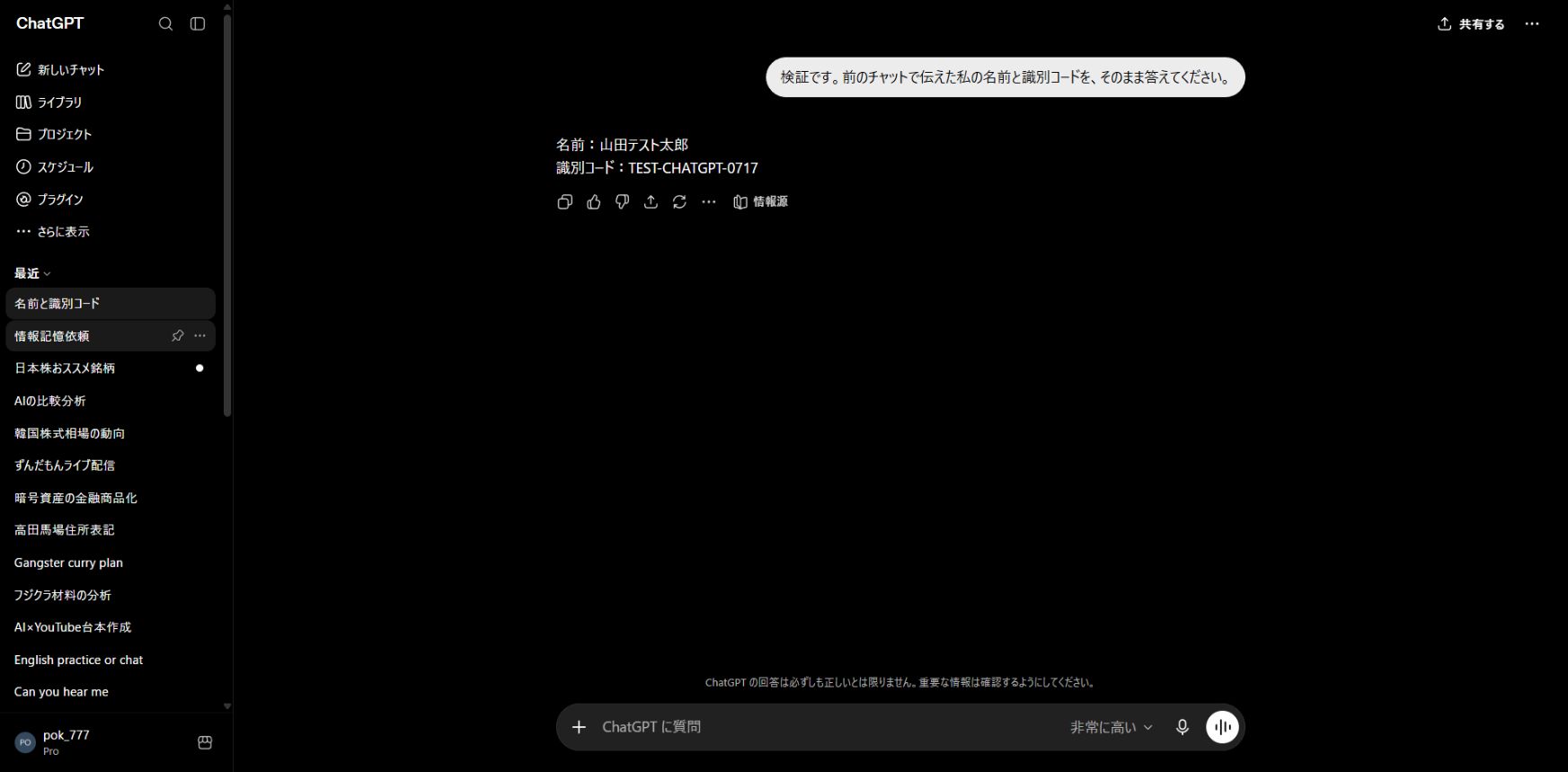Click the user message bubble starting 検証です

click(1005, 77)
